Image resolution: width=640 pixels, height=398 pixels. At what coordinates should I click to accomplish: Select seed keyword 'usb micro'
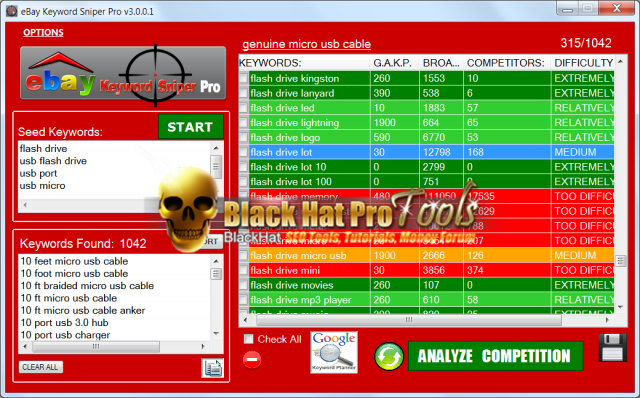[42, 186]
